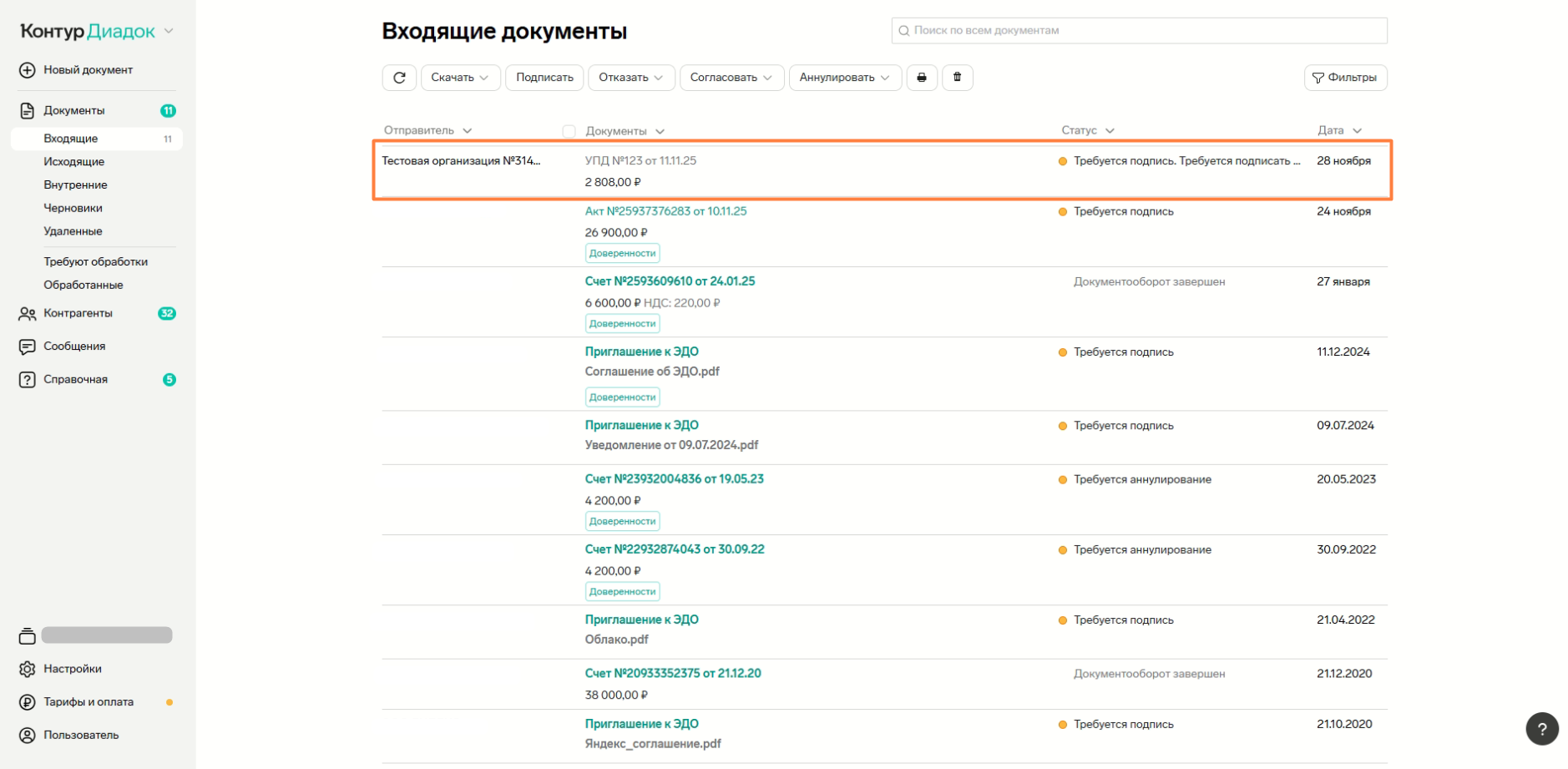This screenshot has height=769, width=1568.
Task: Click the plus icon for Новый документ
Action: click(28, 70)
